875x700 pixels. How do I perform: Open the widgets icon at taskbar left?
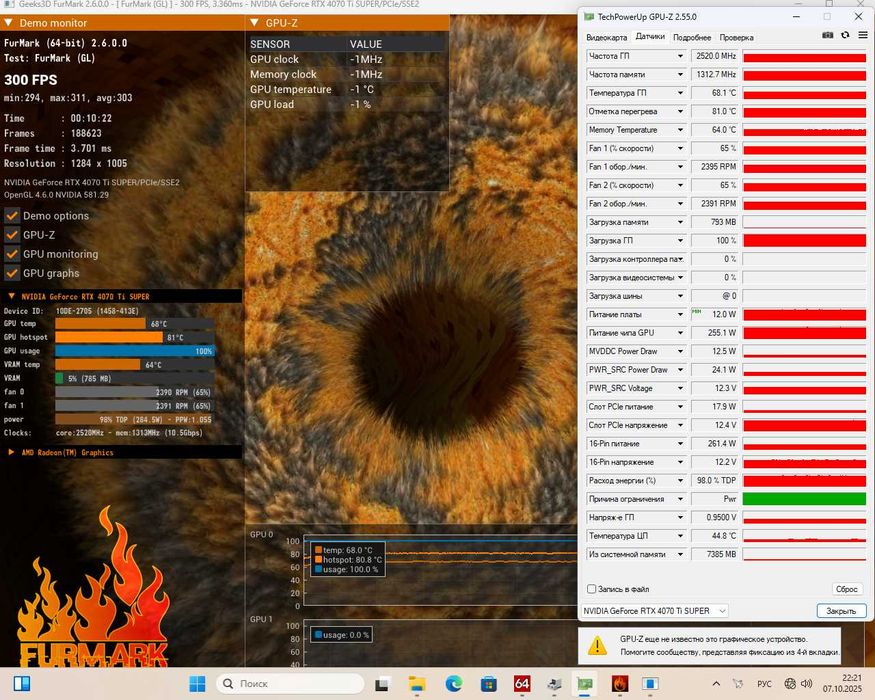pos(22,683)
